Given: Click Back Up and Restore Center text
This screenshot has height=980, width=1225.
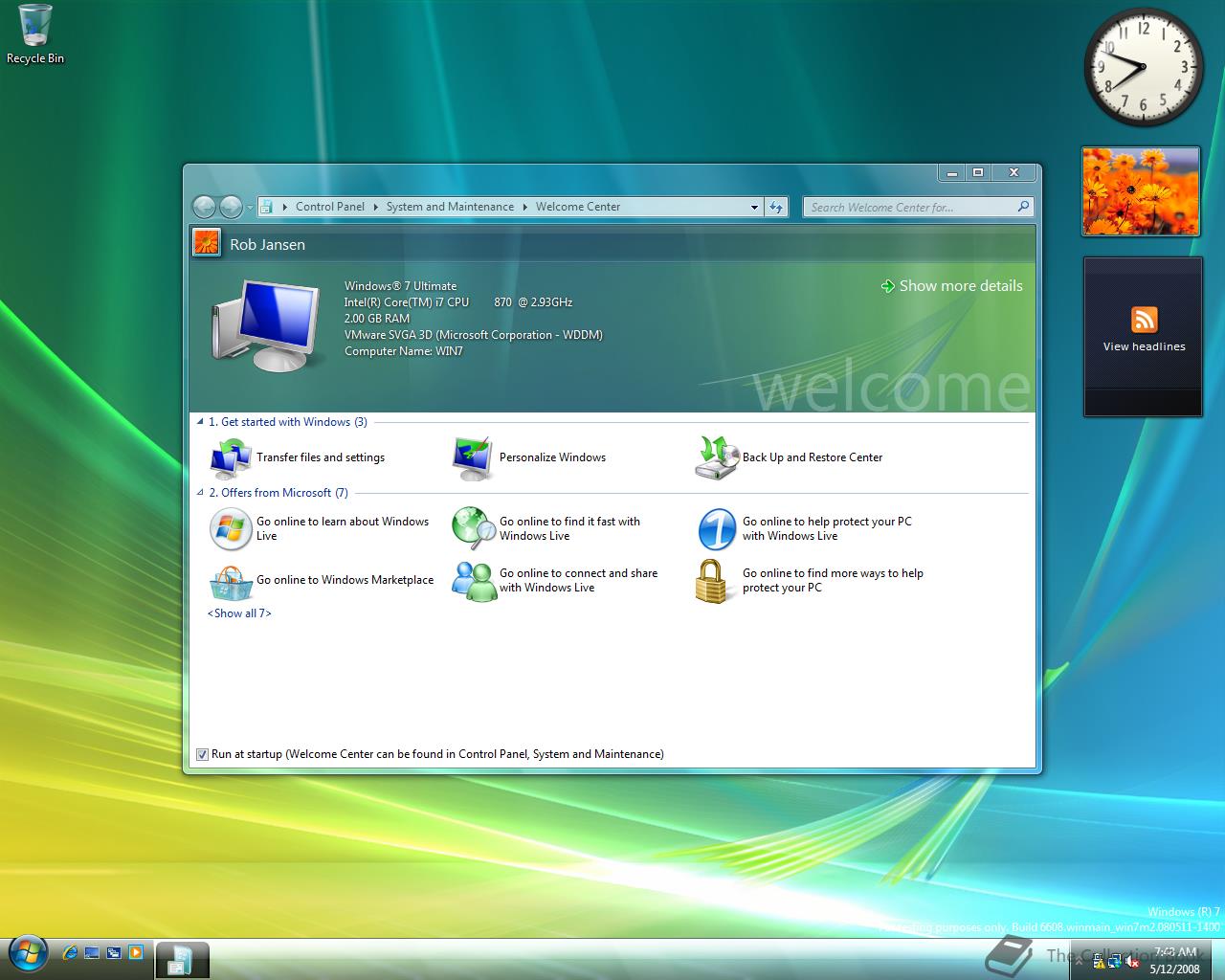Looking at the screenshot, I should tap(813, 457).
